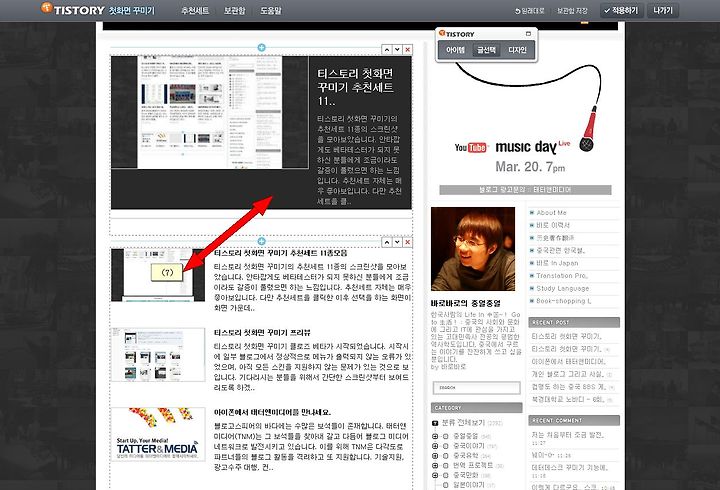This screenshot has height=490, width=720.
Task: Open the post 티스토리 첫화면 꾸미기 추천세트 11종모음
Action: (281, 253)
